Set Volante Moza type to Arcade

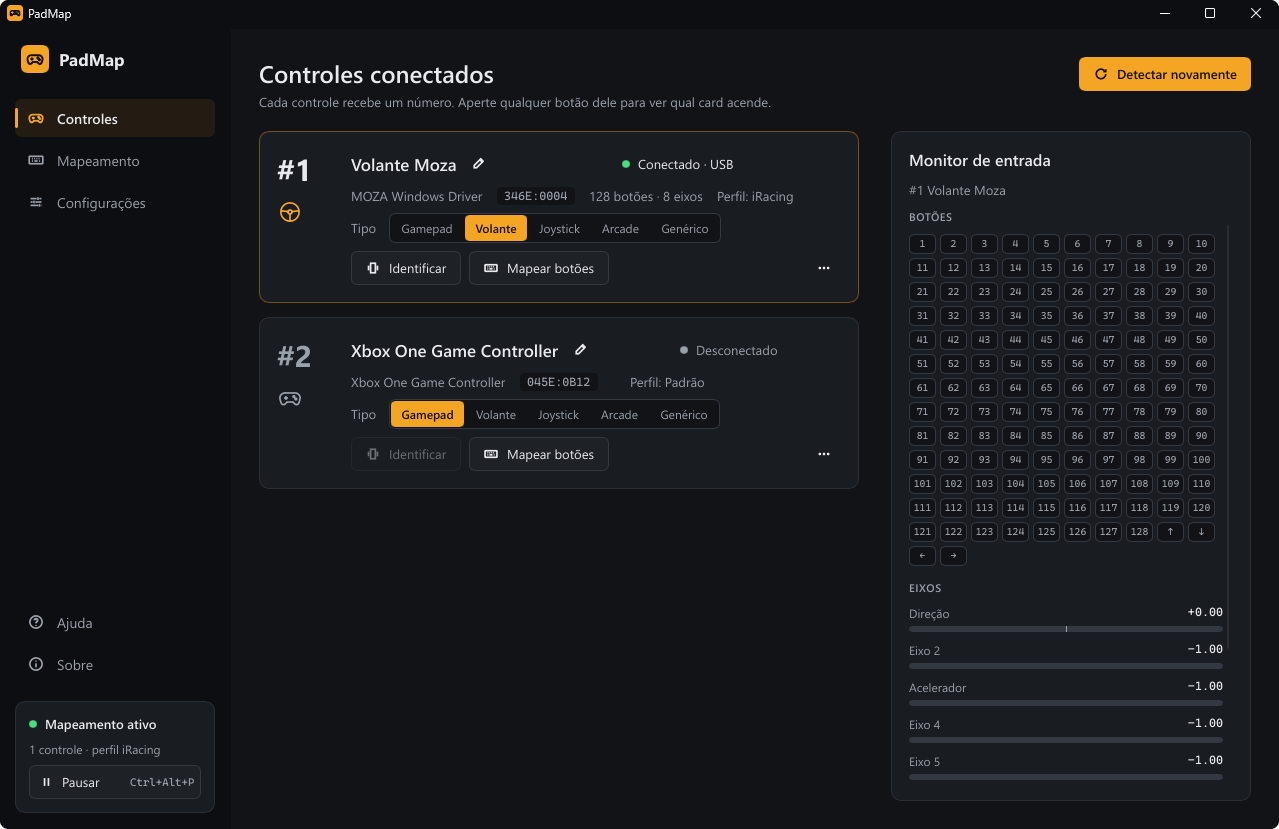pos(620,228)
